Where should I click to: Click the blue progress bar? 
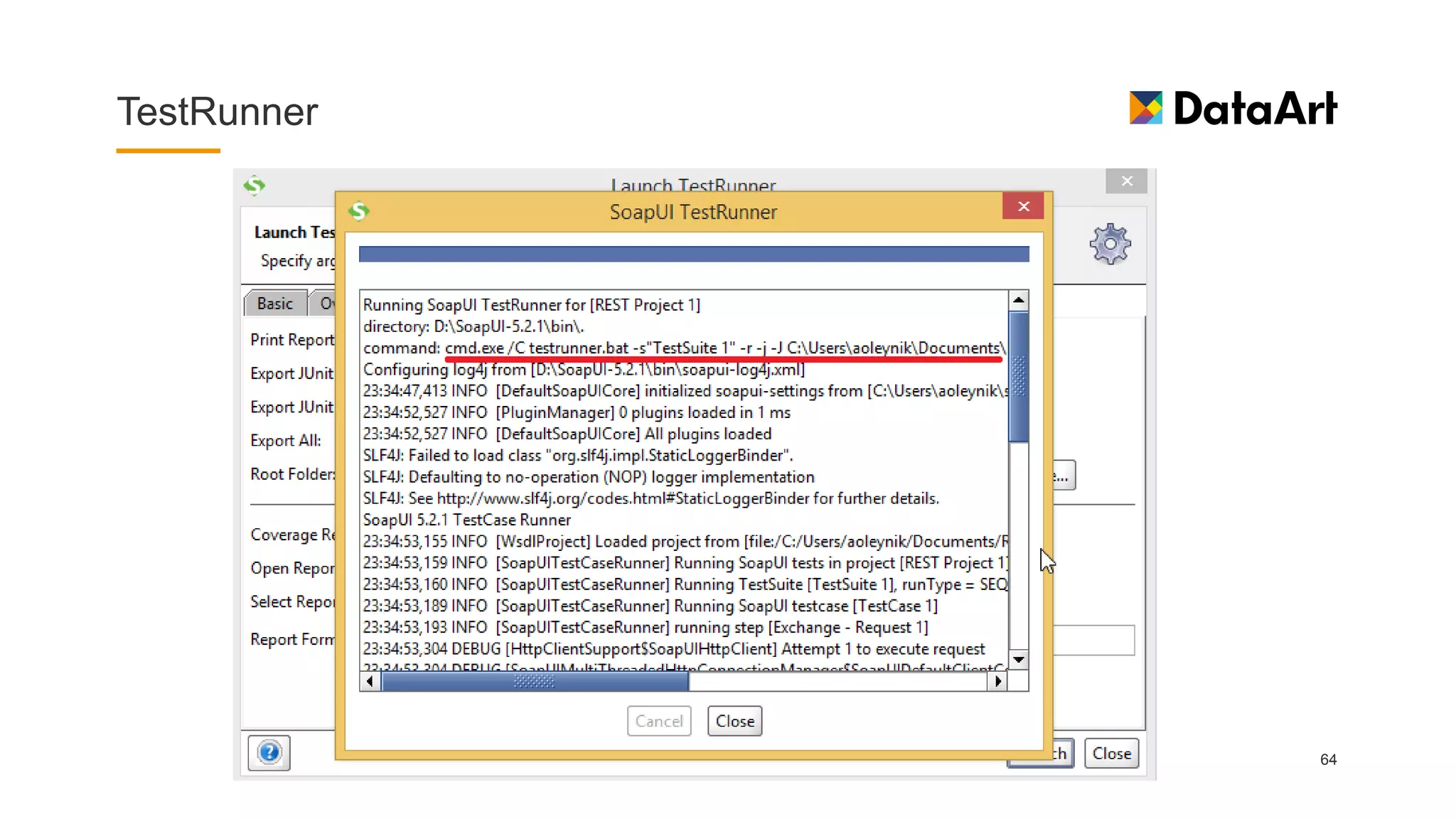click(693, 255)
